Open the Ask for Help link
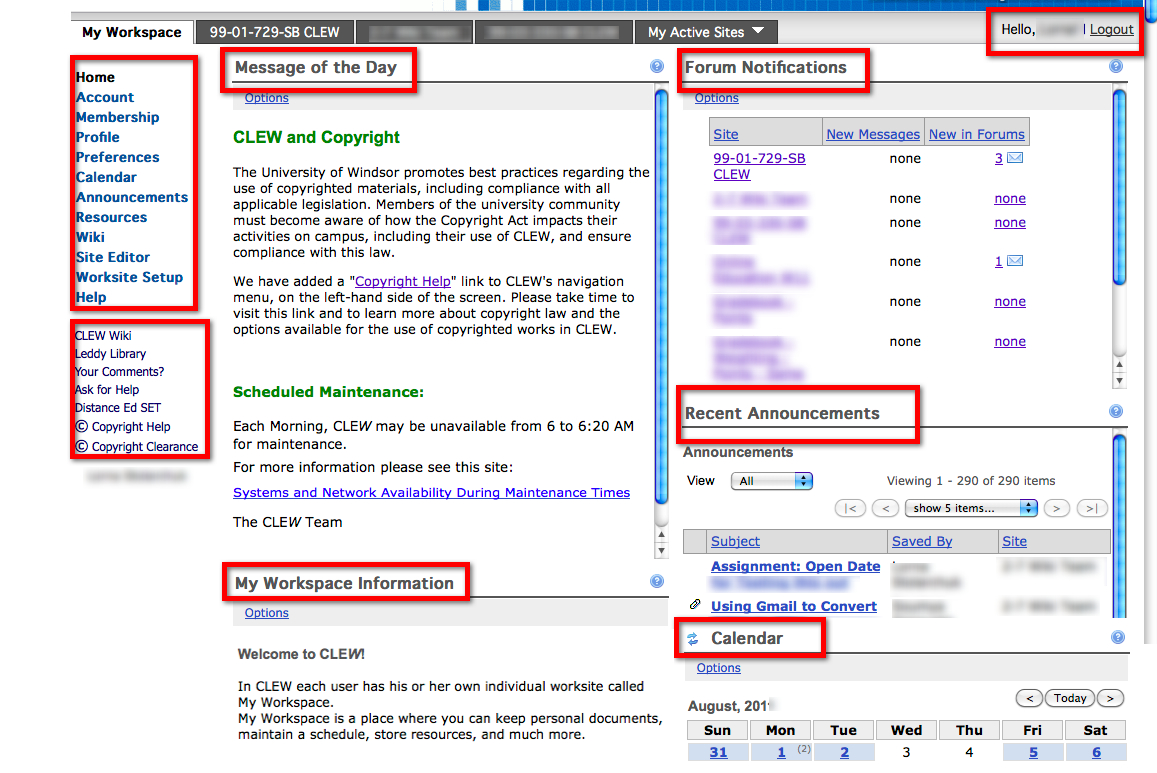The height and width of the screenshot is (773, 1157). tap(107, 389)
